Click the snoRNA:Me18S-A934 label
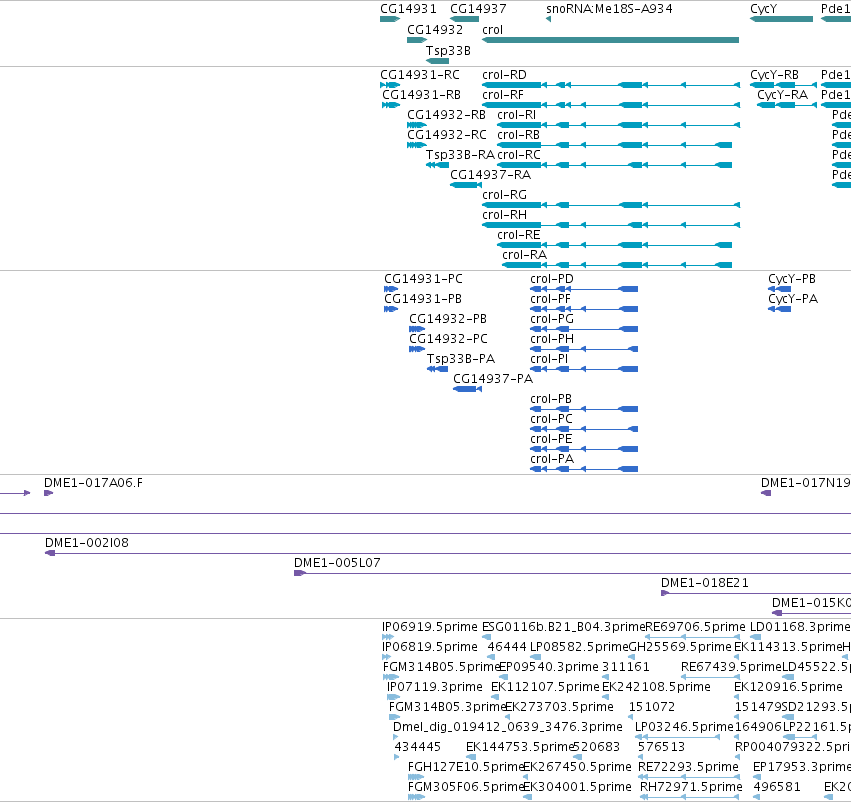Viewport: 851px width, 802px height. 609,9
